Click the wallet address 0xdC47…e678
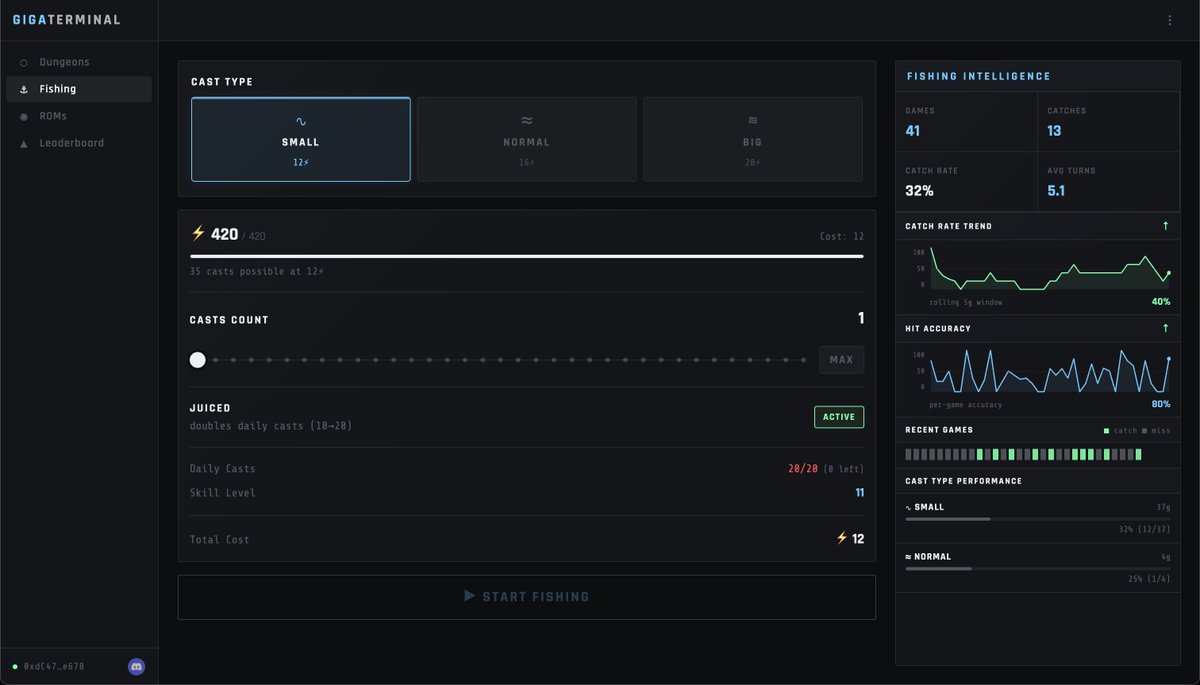1200x685 pixels. pyautogui.click(x=54, y=666)
